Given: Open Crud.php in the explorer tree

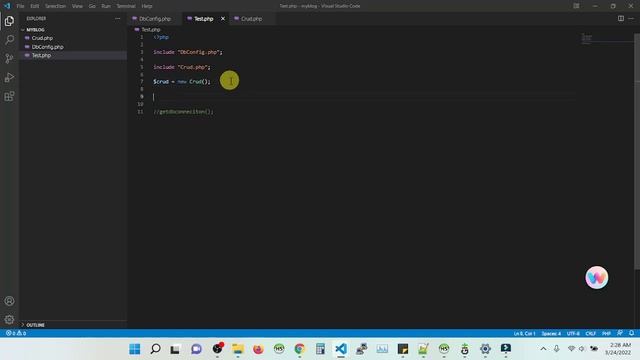Looking at the screenshot, I should click(x=42, y=38).
